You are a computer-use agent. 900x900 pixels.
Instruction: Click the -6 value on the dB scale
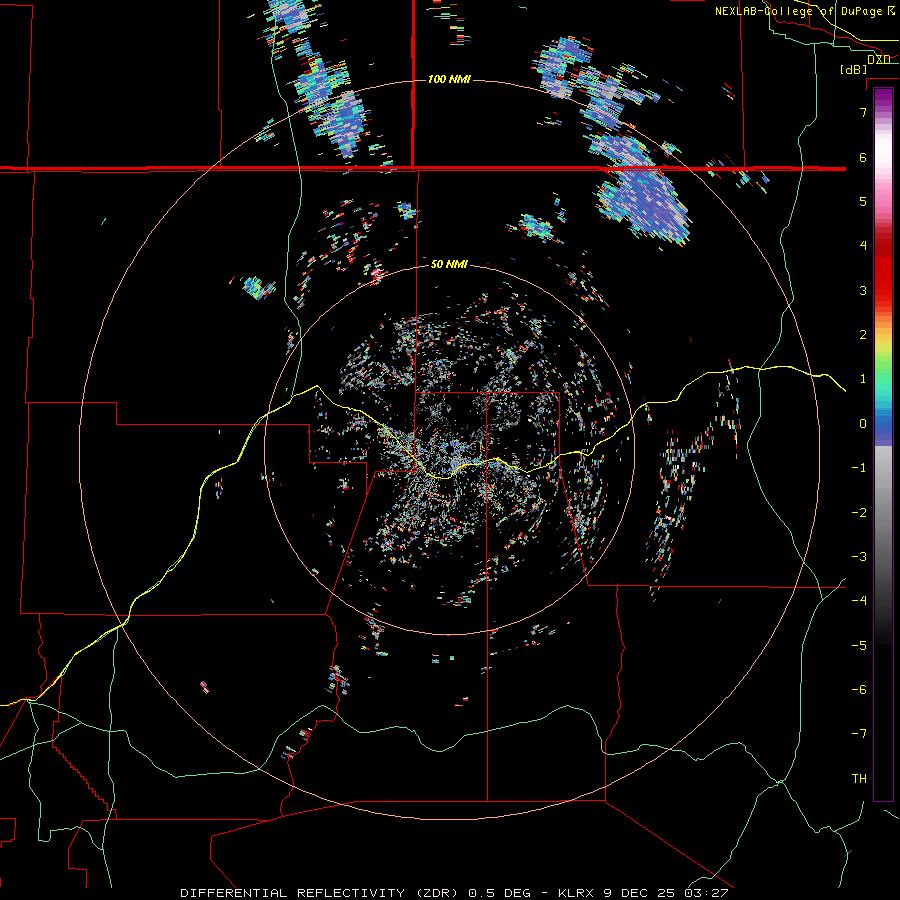[x=859, y=689]
